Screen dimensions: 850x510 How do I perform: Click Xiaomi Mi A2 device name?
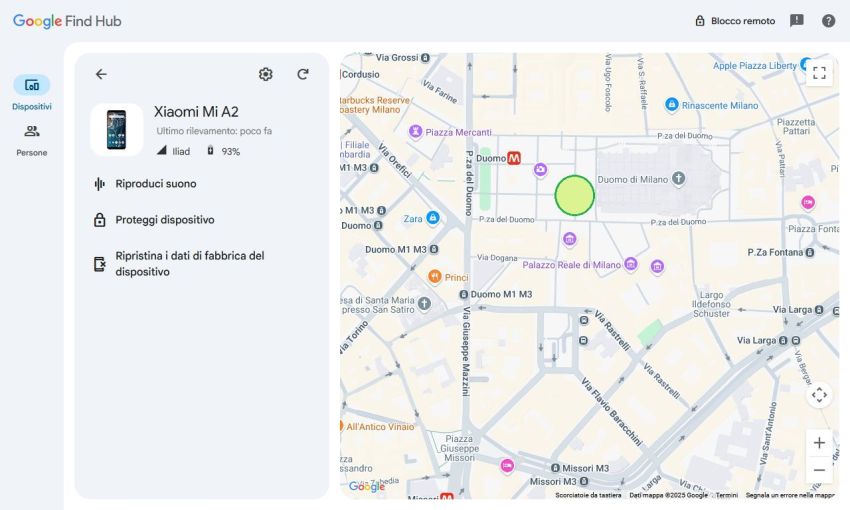point(196,112)
